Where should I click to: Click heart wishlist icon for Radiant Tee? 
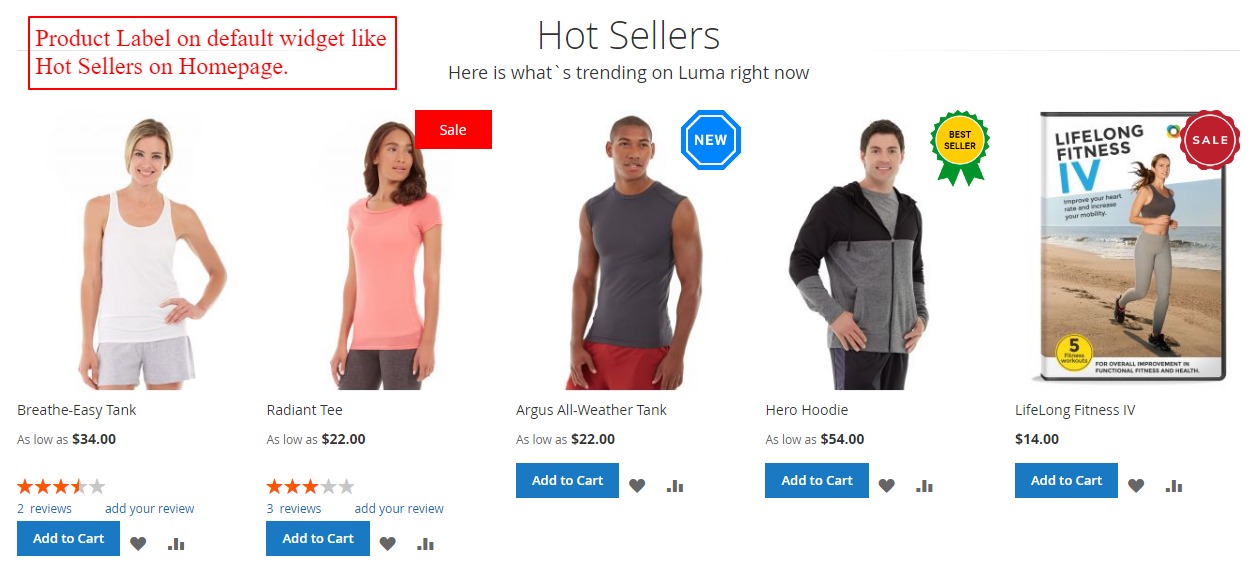click(387, 544)
